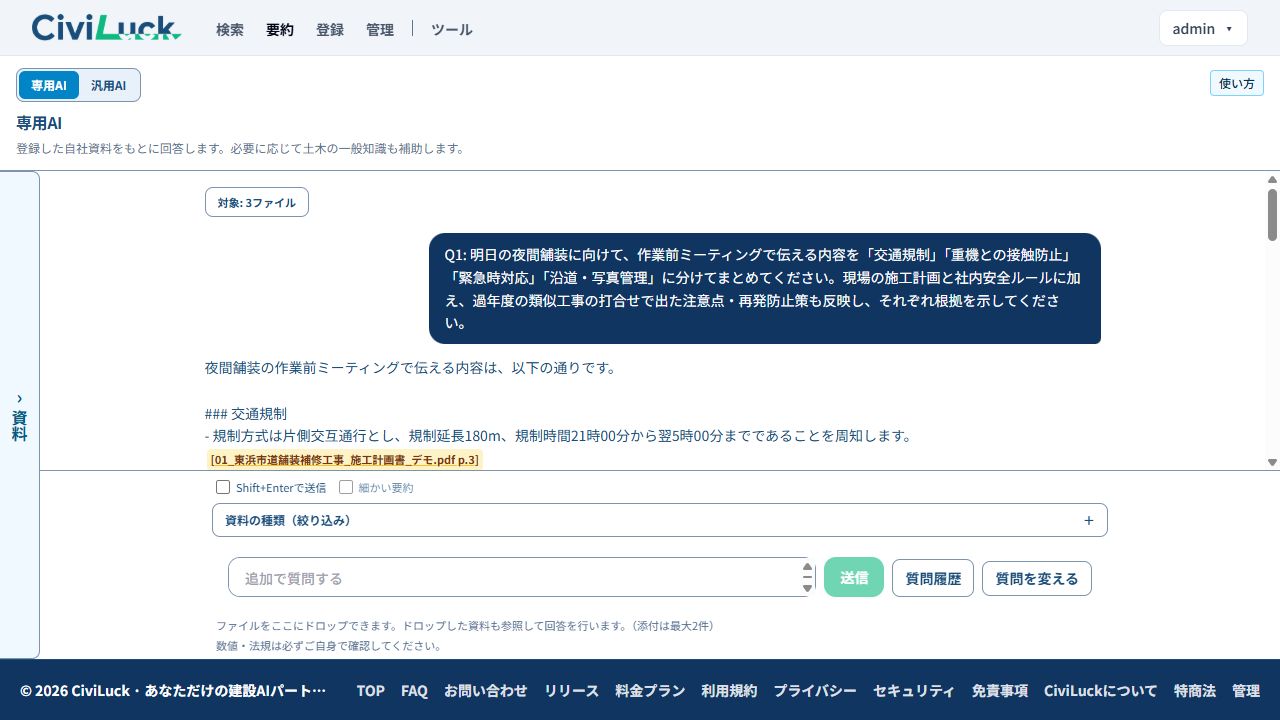This screenshot has height=720, width=1280.
Task: Open 利用規約 footer link
Action: (729, 690)
